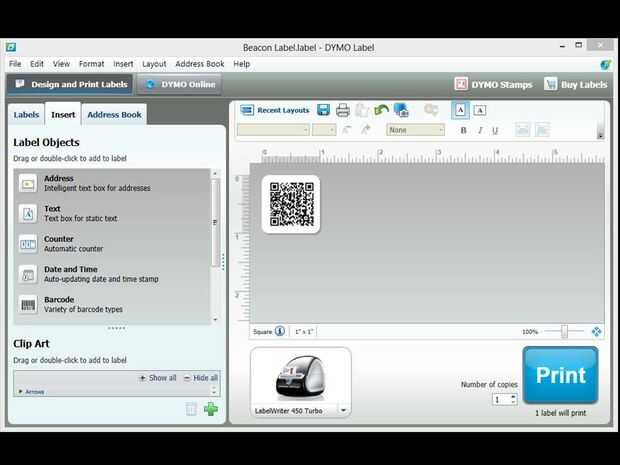The width and height of the screenshot is (620, 465).
Task: Click the zoom slider handle
Action: click(565, 331)
